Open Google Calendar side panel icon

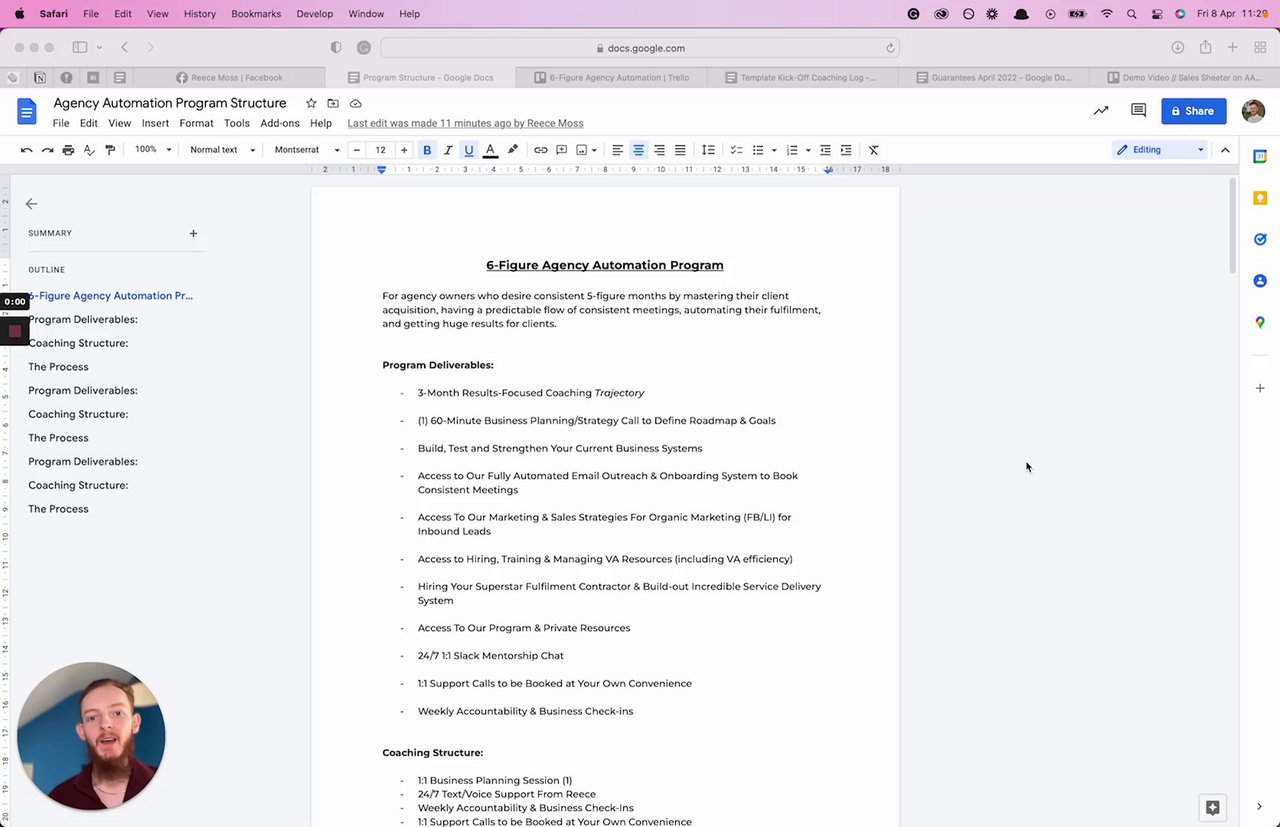pos(1260,156)
